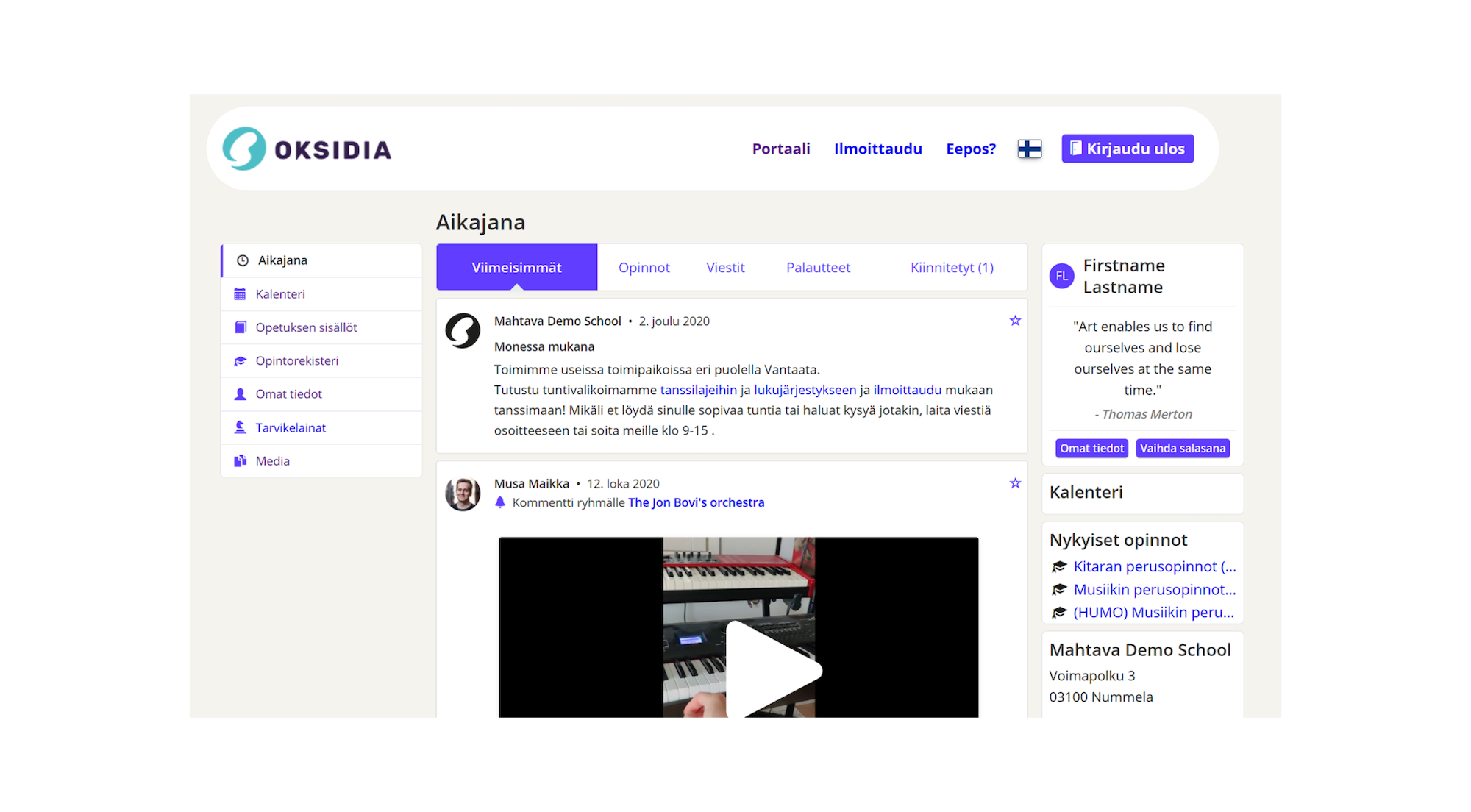
Task: Go to Media in the sidebar
Action: 272,461
